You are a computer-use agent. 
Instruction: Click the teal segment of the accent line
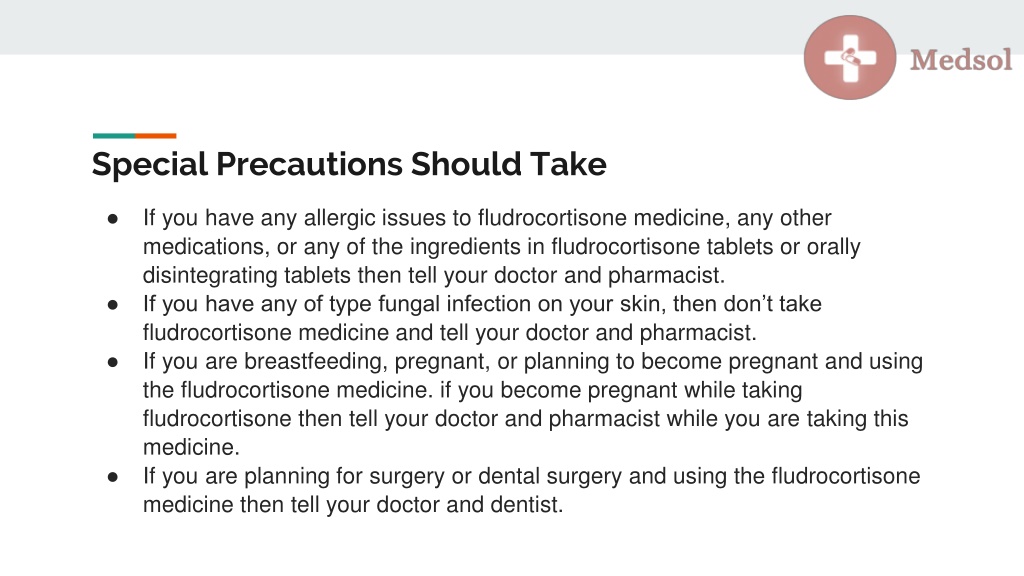114,136
